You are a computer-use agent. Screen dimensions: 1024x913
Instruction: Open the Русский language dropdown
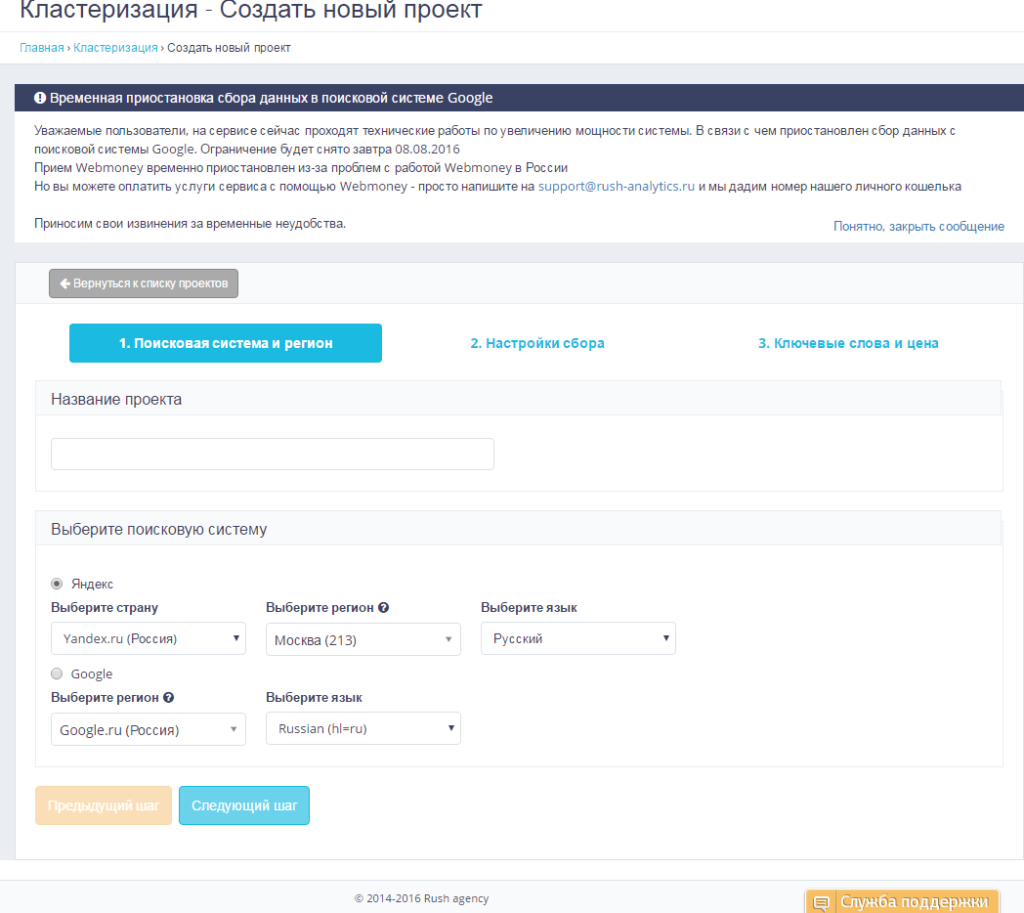pyautogui.click(x=578, y=638)
